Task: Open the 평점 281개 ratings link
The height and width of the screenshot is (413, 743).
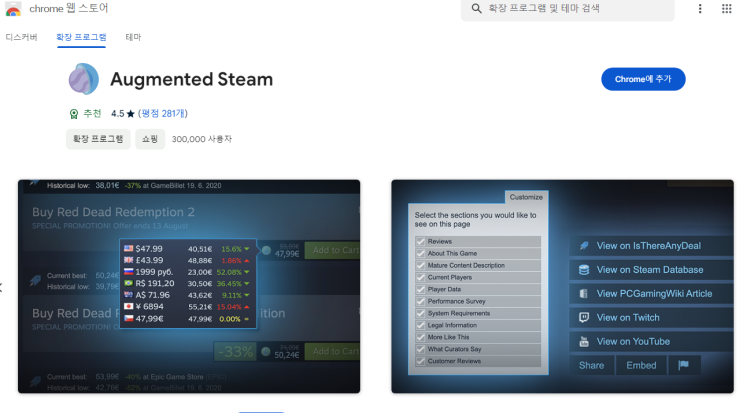Action: point(163,114)
